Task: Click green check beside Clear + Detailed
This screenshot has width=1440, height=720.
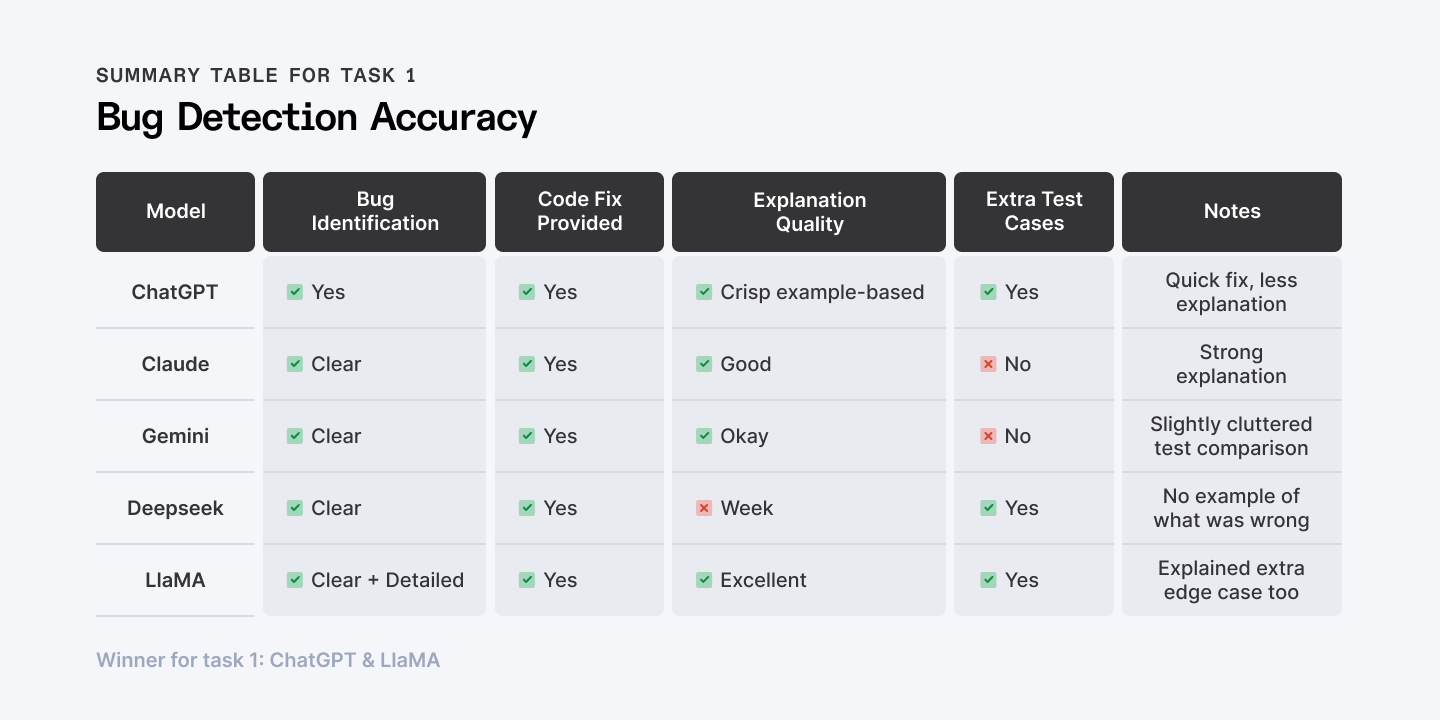Action: (x=295, y=580)
